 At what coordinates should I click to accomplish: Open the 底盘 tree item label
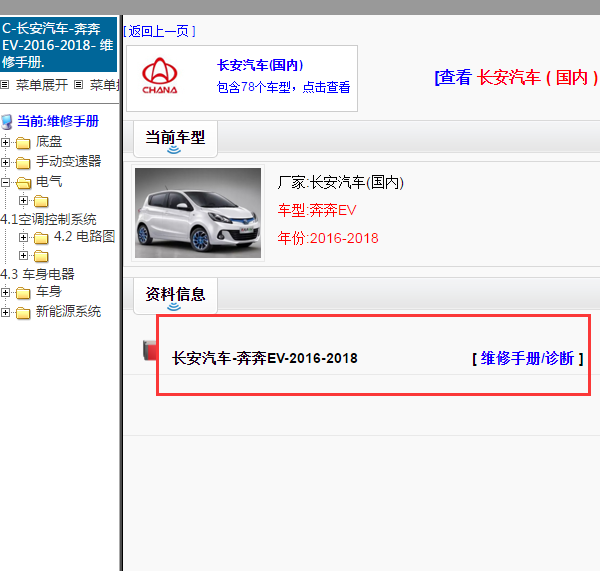(49, 142)
